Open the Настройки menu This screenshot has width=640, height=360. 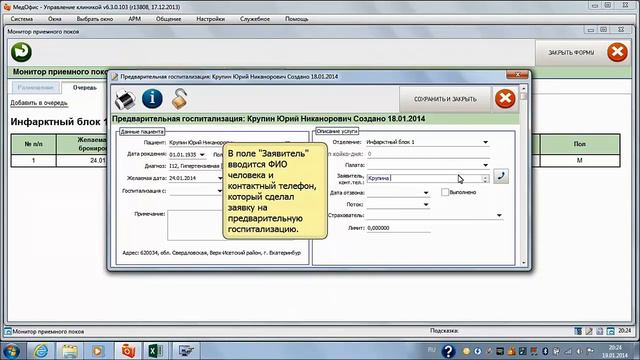[211, 19]
